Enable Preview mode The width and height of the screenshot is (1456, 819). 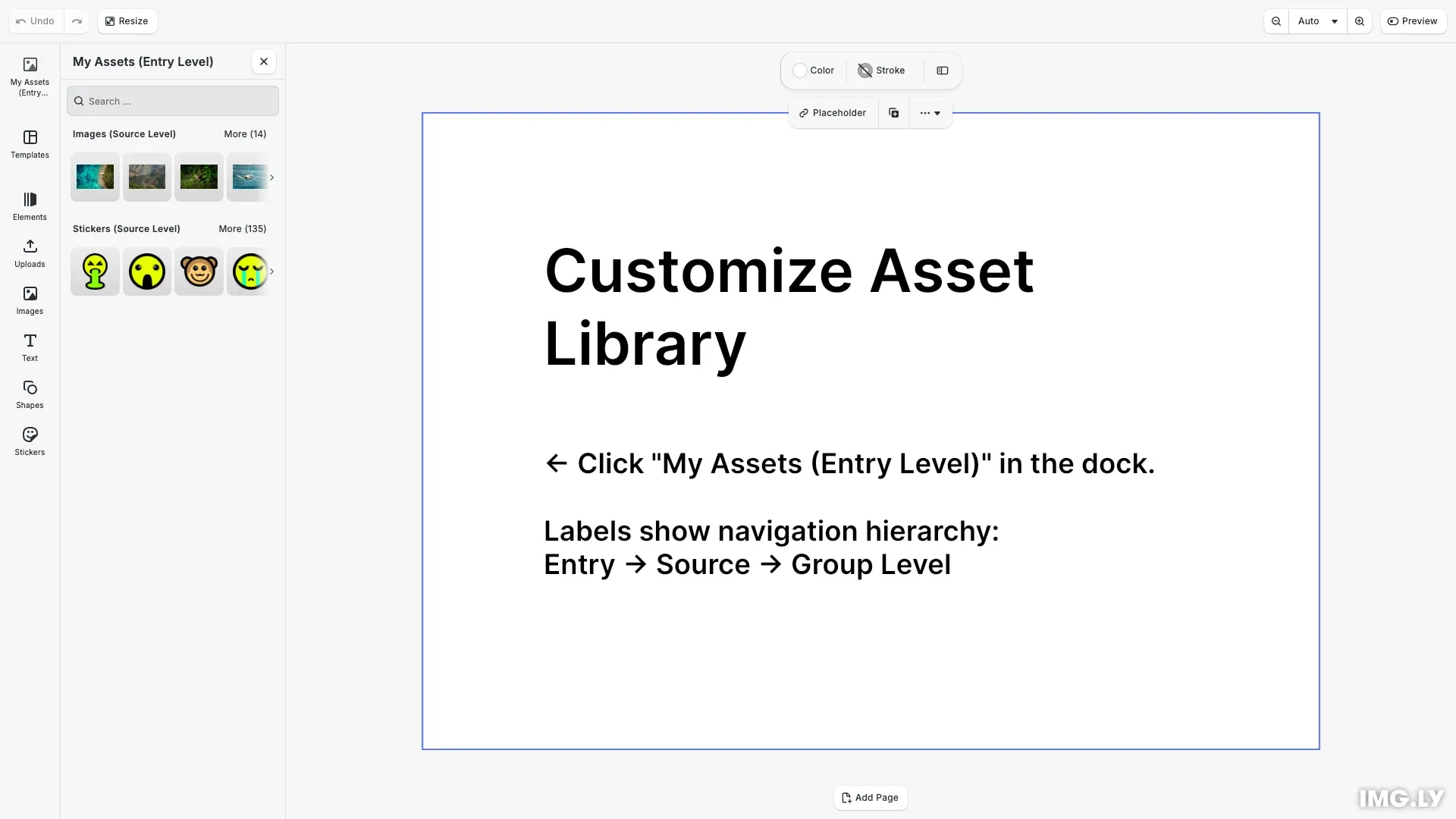(1414, 21)
